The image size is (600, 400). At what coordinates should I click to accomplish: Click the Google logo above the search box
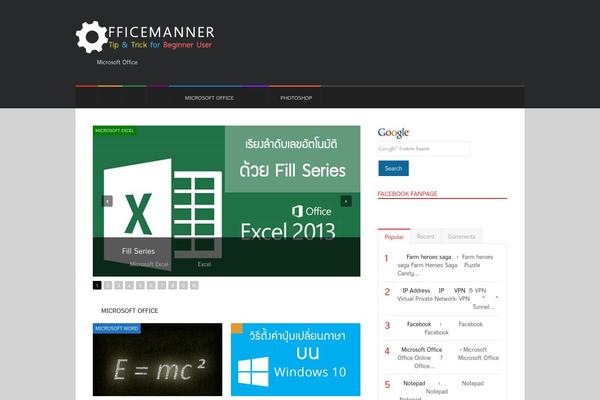[x=393, y=132]
